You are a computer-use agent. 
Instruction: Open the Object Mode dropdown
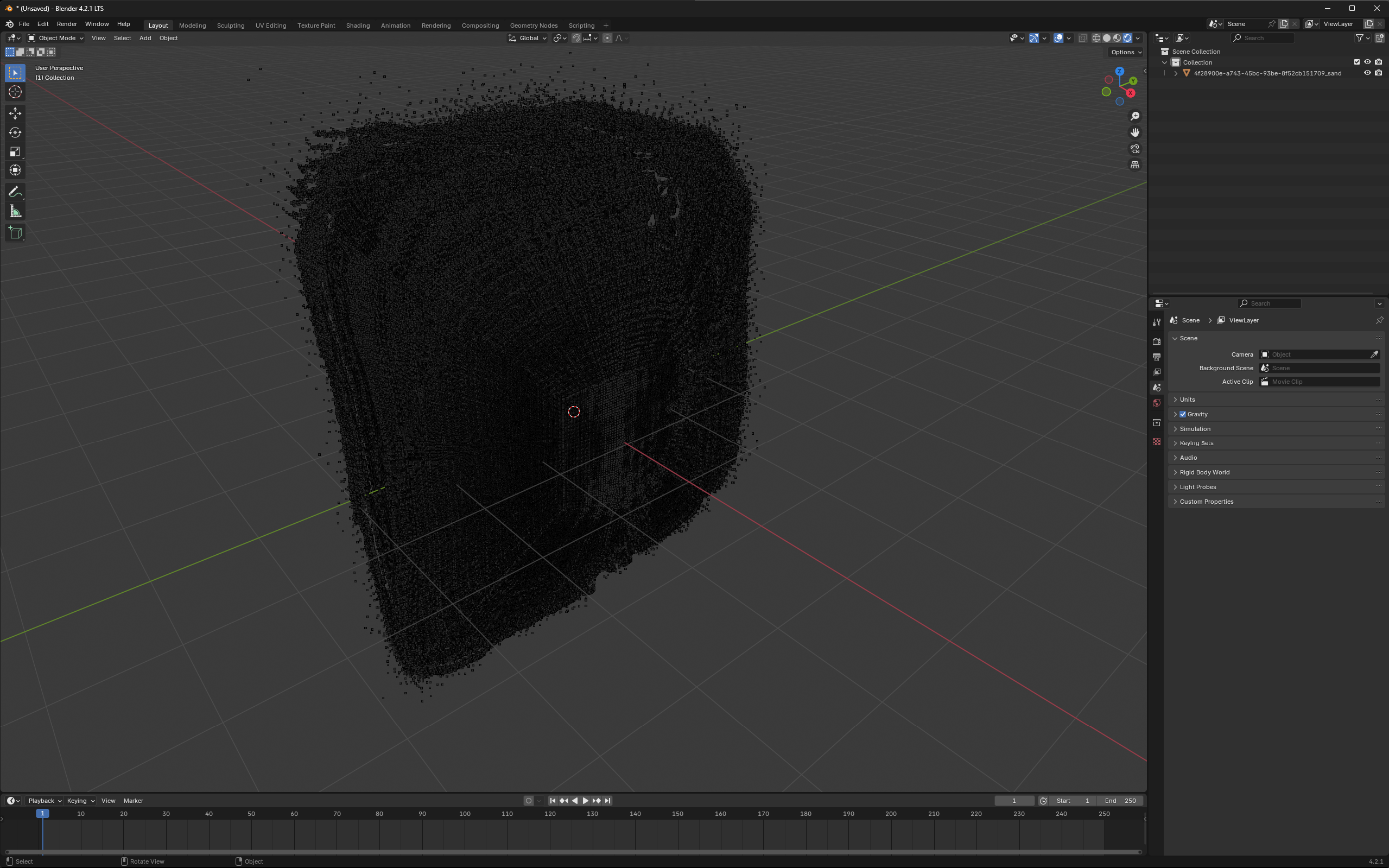[x=56, y=38]
